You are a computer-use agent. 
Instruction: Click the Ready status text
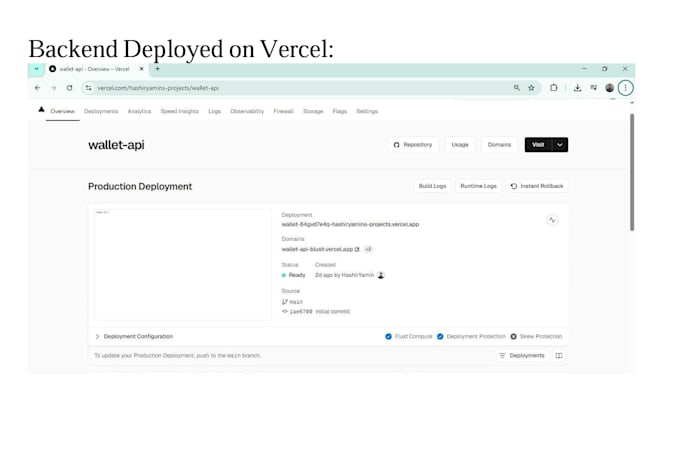point(297,275)
